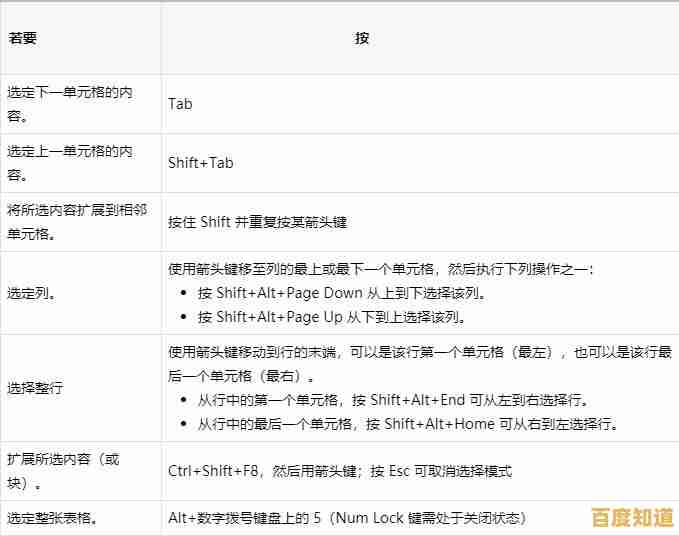Click the "按" column header

362,38
